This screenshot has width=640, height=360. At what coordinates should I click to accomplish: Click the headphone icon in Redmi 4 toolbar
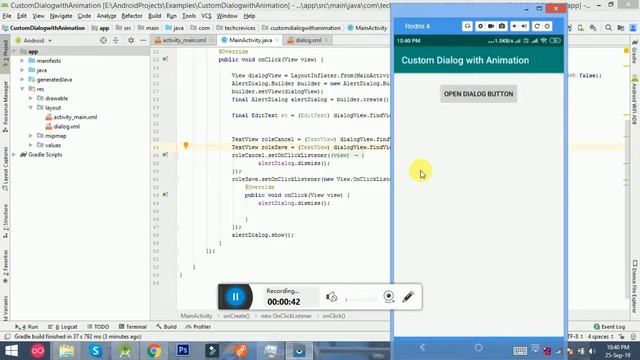coord(467,26)
